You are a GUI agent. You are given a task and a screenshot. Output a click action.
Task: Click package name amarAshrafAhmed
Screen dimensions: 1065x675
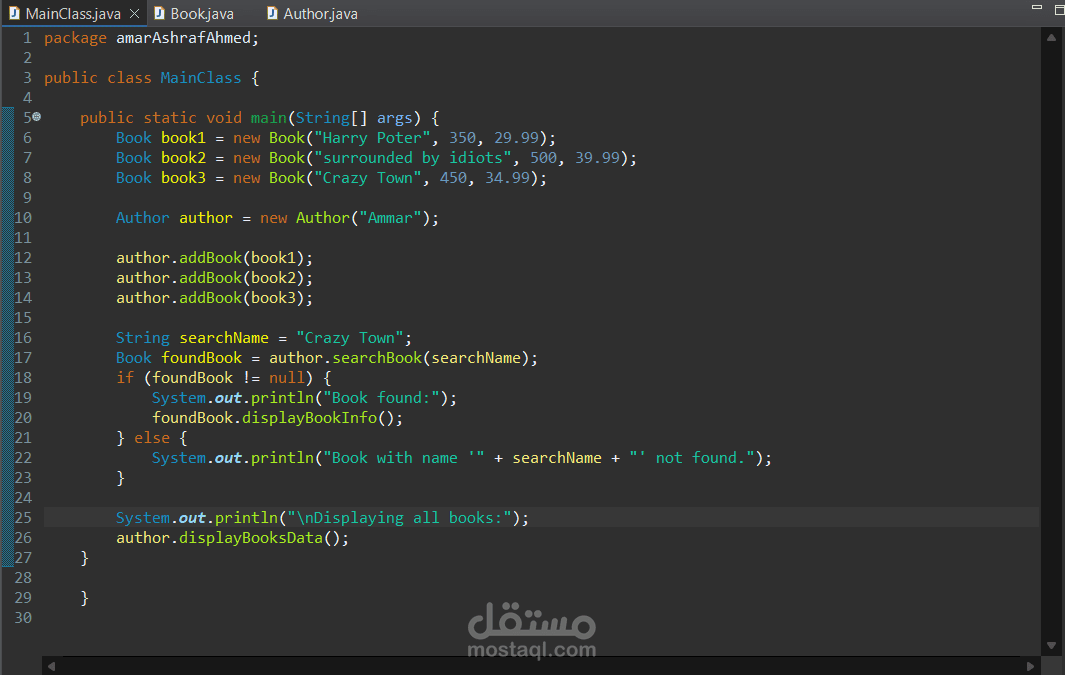(x=183, y=38)
